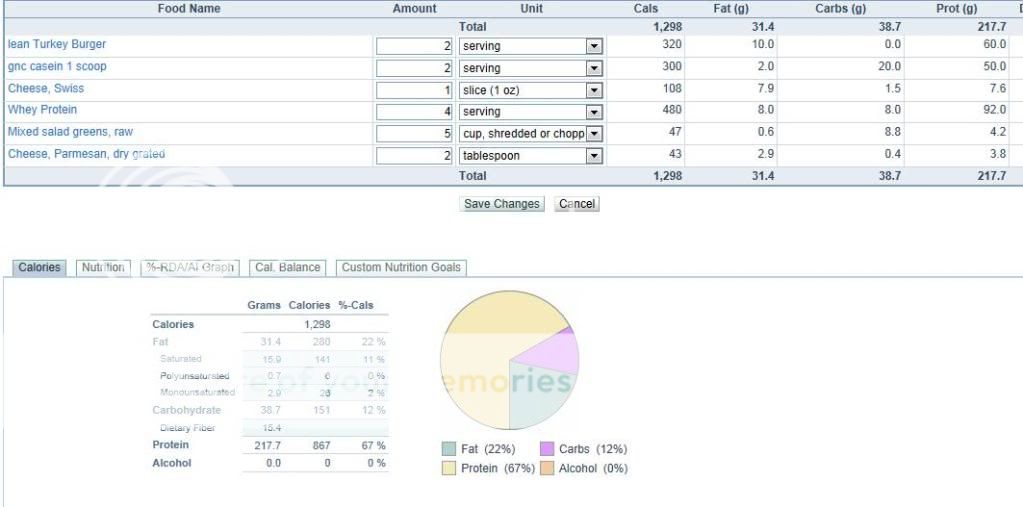Click amount field for Mixed salad greens
This screenshot has width=1023, height=507.
click(414, 134)
